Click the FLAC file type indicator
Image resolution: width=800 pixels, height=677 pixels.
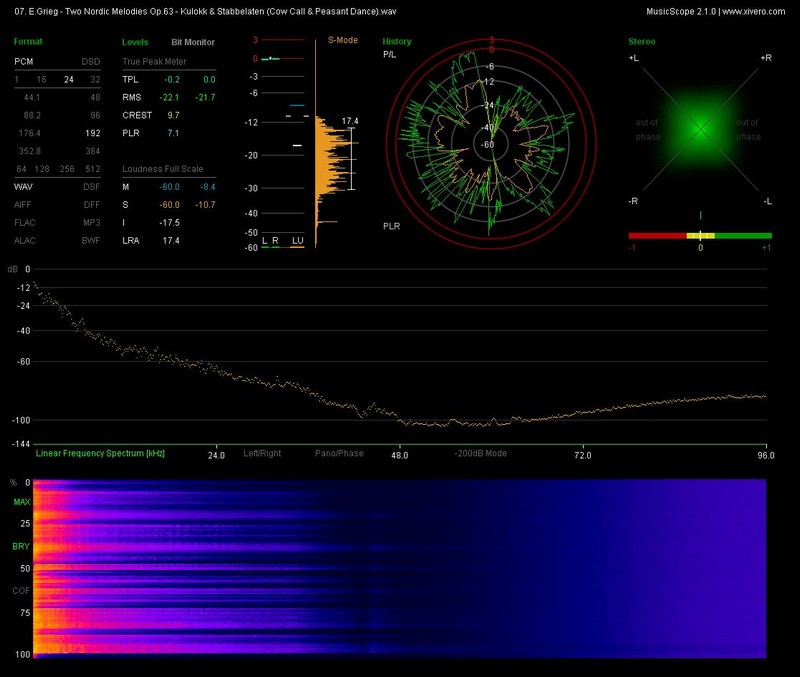[25, 222]
